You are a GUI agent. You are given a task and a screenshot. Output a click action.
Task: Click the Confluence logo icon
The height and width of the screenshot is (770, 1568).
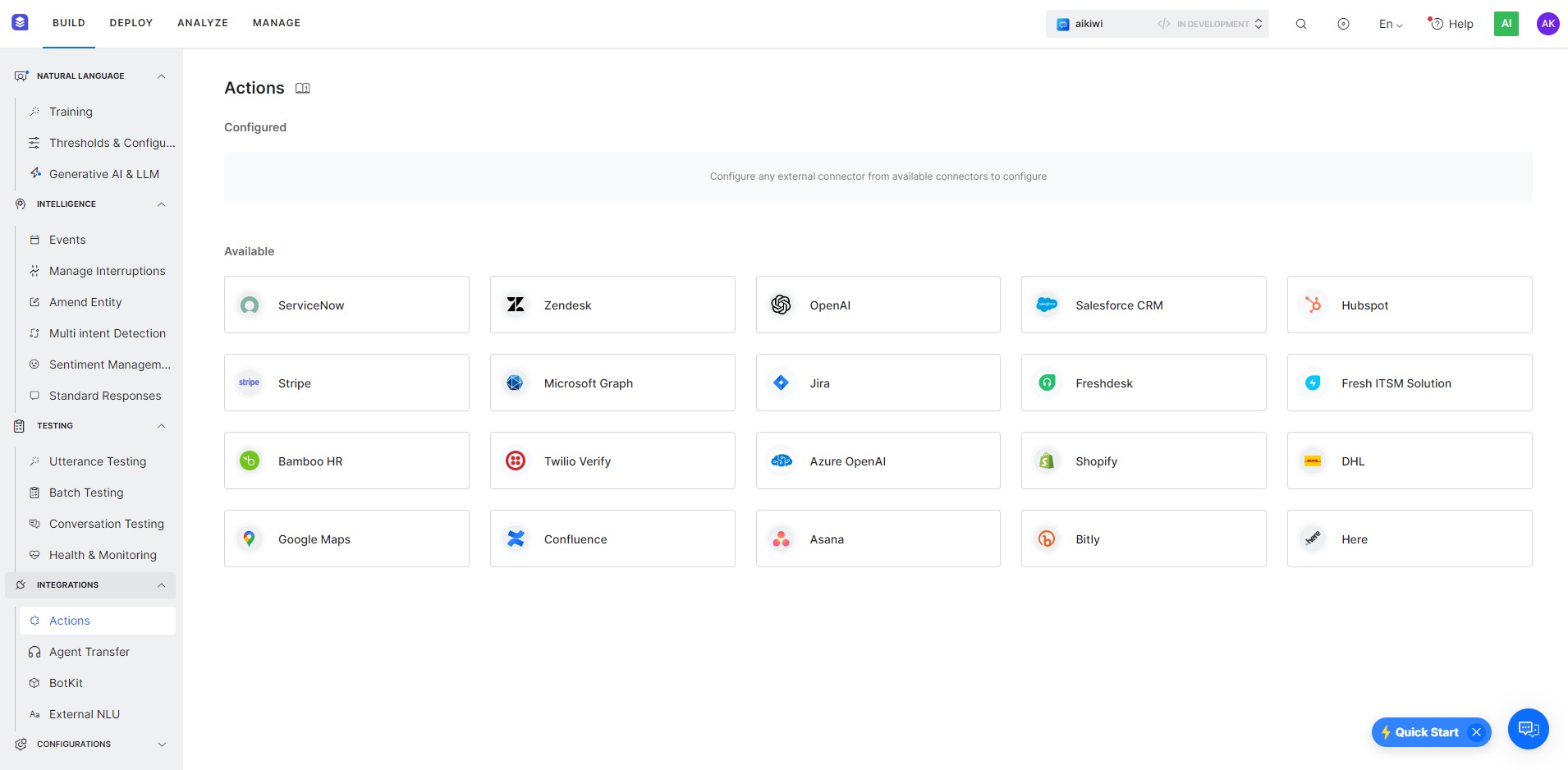[x=516, y=539]
